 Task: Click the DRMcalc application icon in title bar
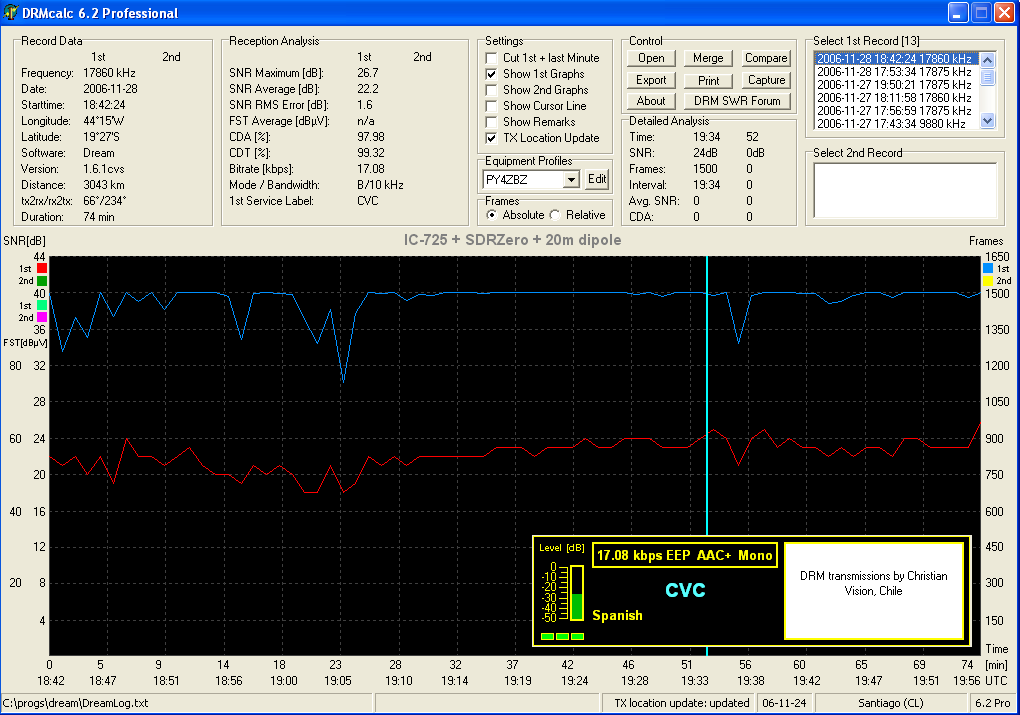click(x=10, y=13)
